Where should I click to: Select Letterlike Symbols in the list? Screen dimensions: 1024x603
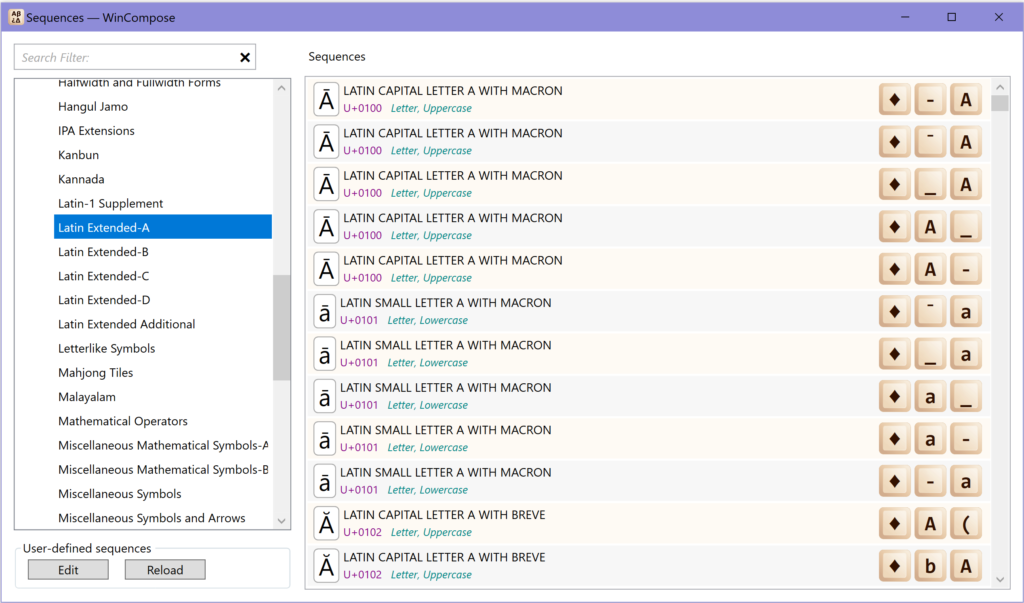(106, 349)
